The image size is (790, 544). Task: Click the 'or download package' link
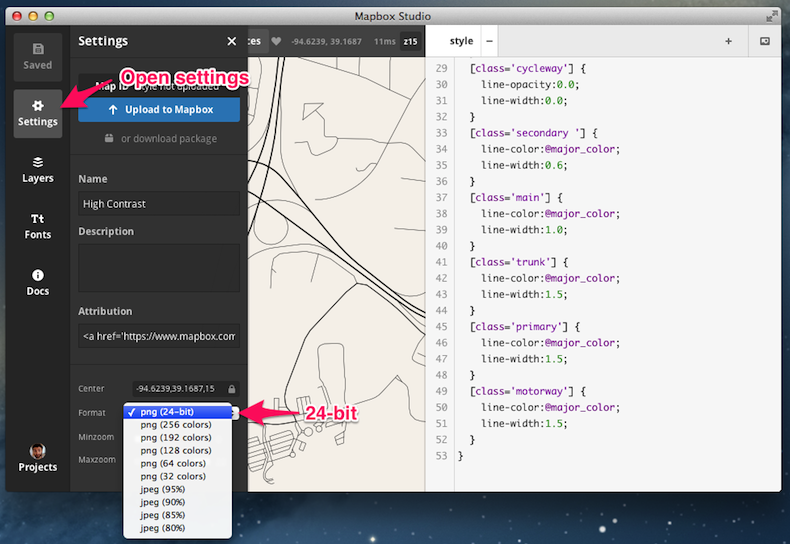[x=161, y=139]
